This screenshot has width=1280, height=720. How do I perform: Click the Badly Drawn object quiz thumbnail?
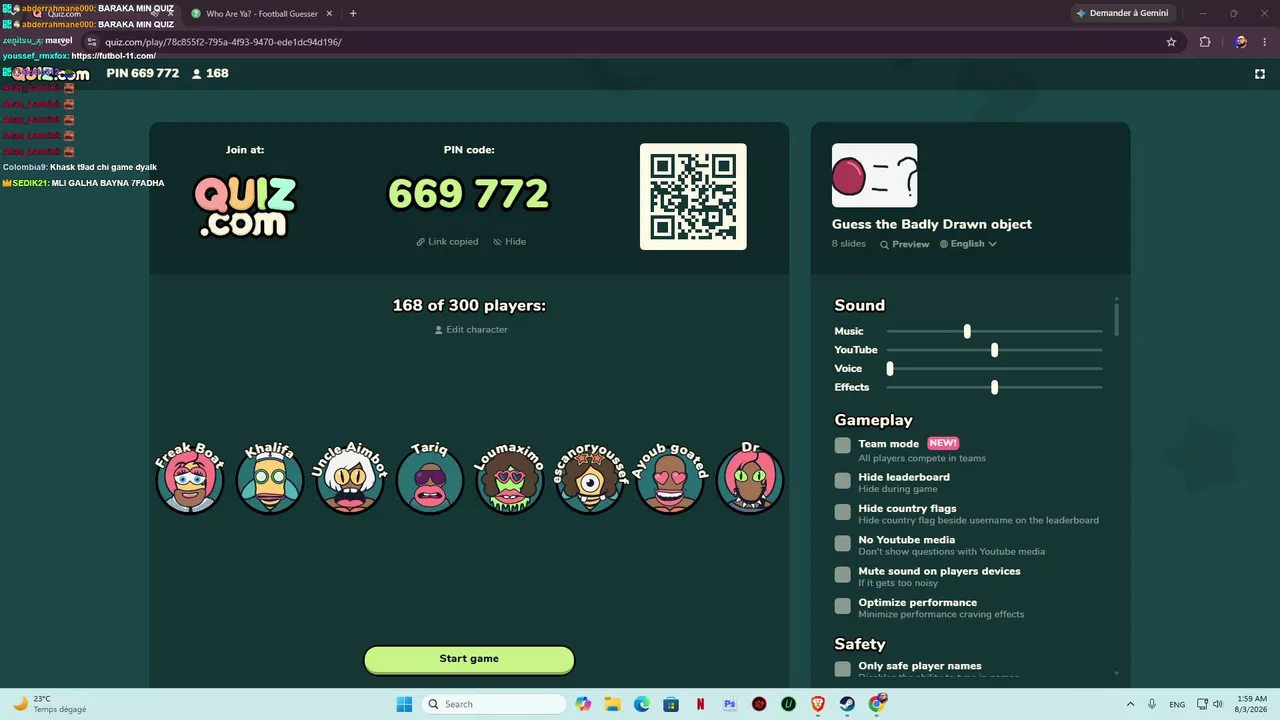click(x=874, y=176)
